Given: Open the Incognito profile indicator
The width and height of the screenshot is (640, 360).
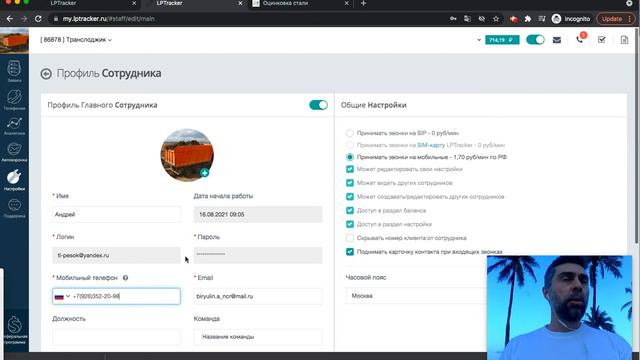Looking at the screenshot, I should (x=571, y=19).
